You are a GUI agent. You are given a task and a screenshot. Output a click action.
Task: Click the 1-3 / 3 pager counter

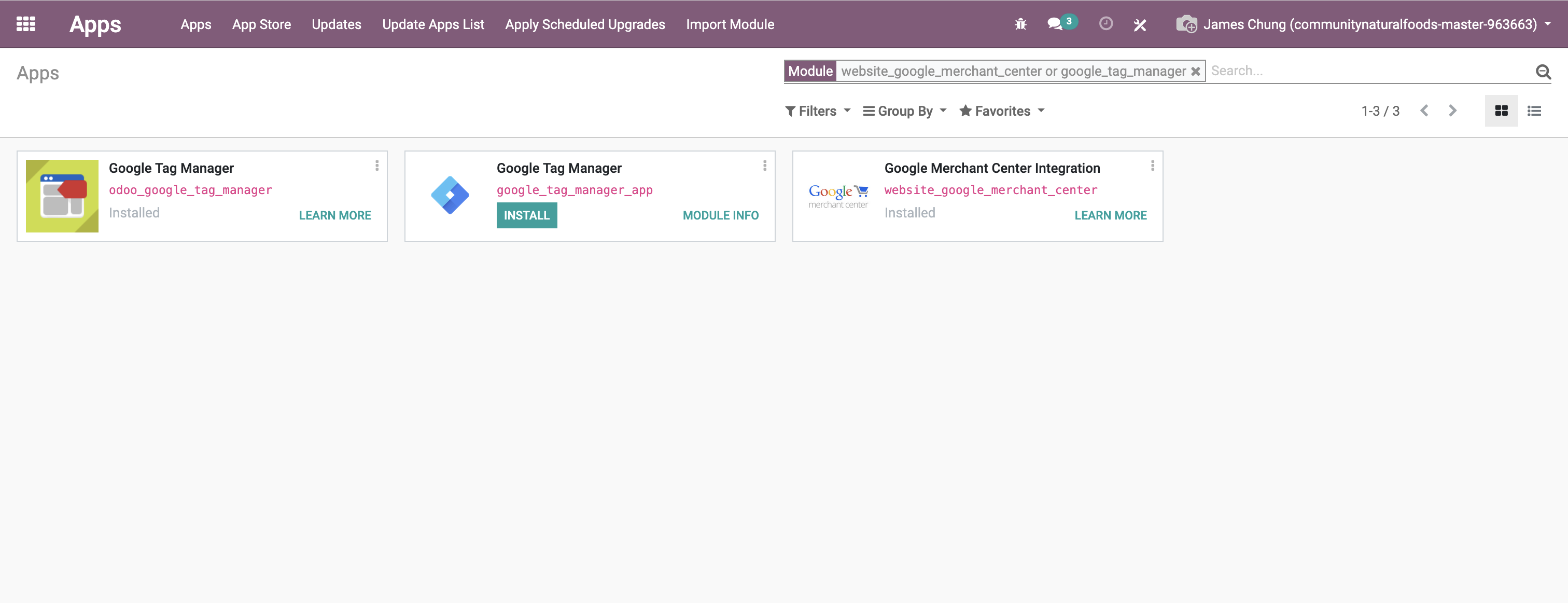1380,111
